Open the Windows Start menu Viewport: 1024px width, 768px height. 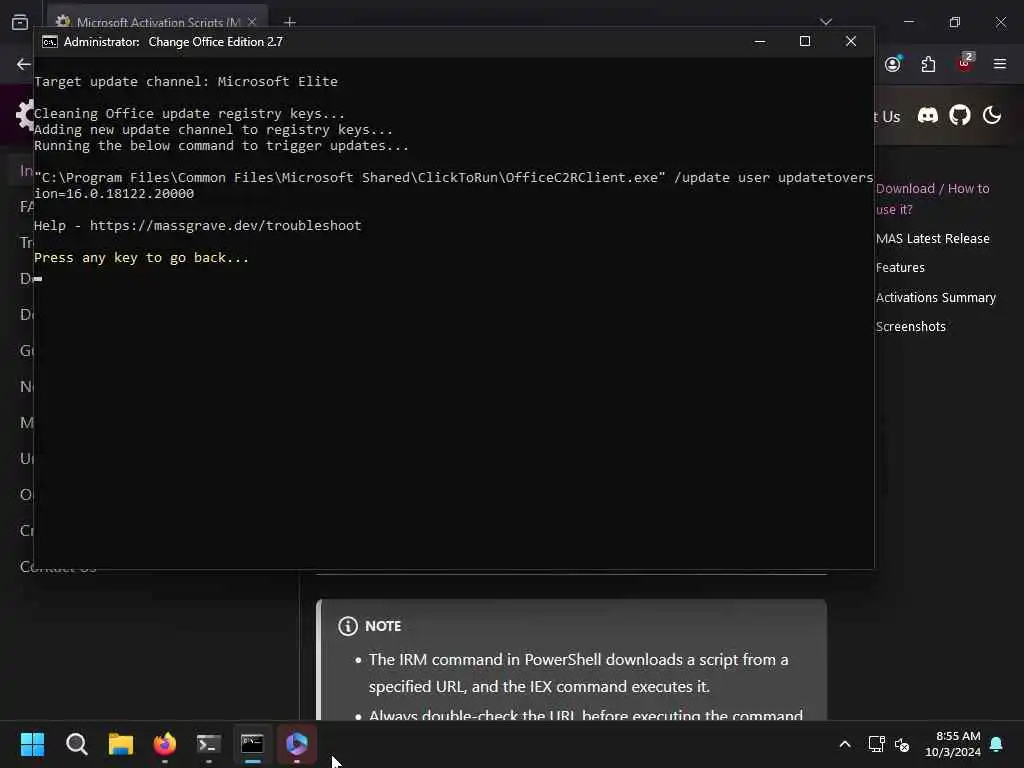pos(32,744)
